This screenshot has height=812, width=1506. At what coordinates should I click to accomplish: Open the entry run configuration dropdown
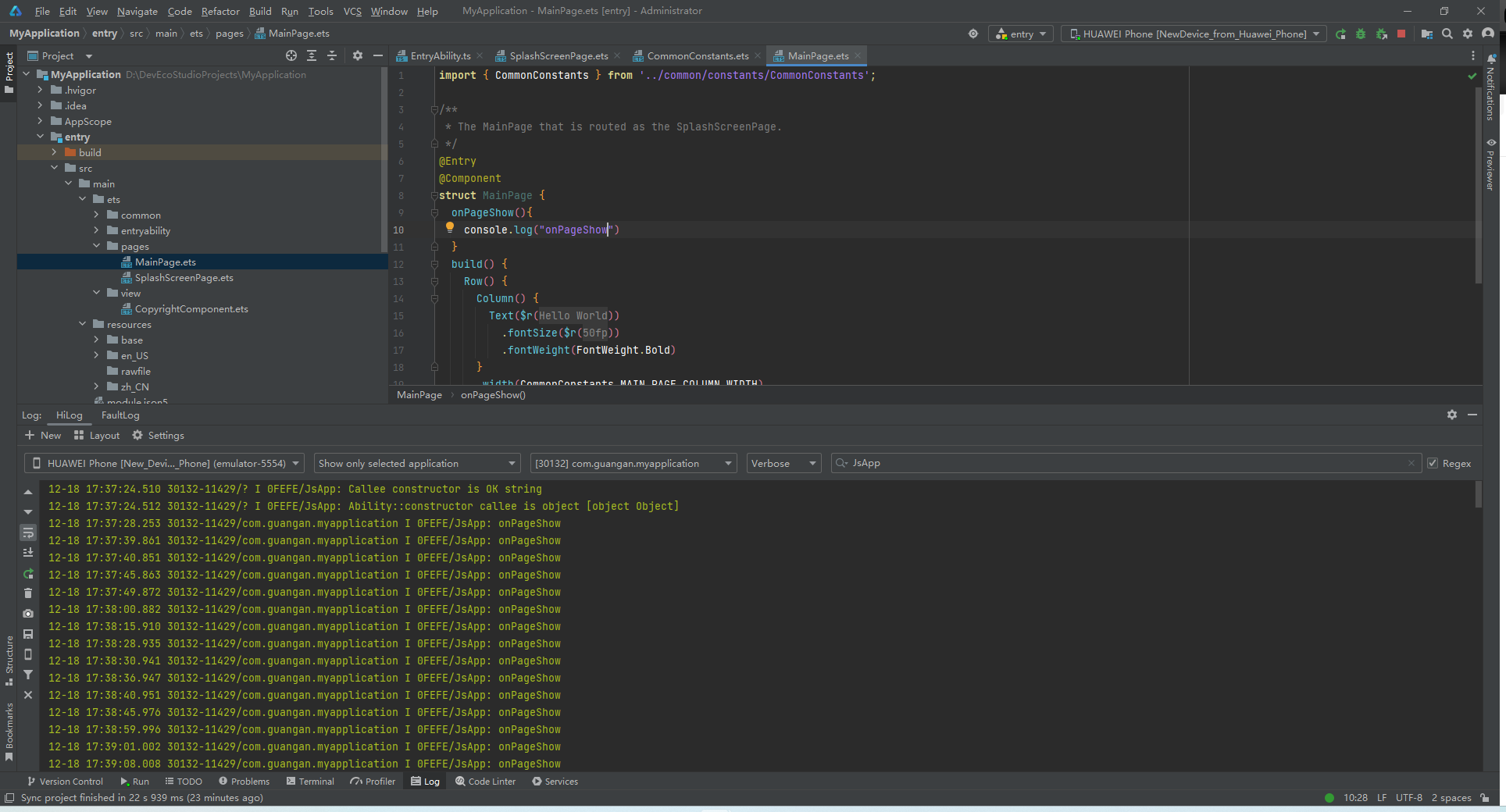click(1022, 34)
